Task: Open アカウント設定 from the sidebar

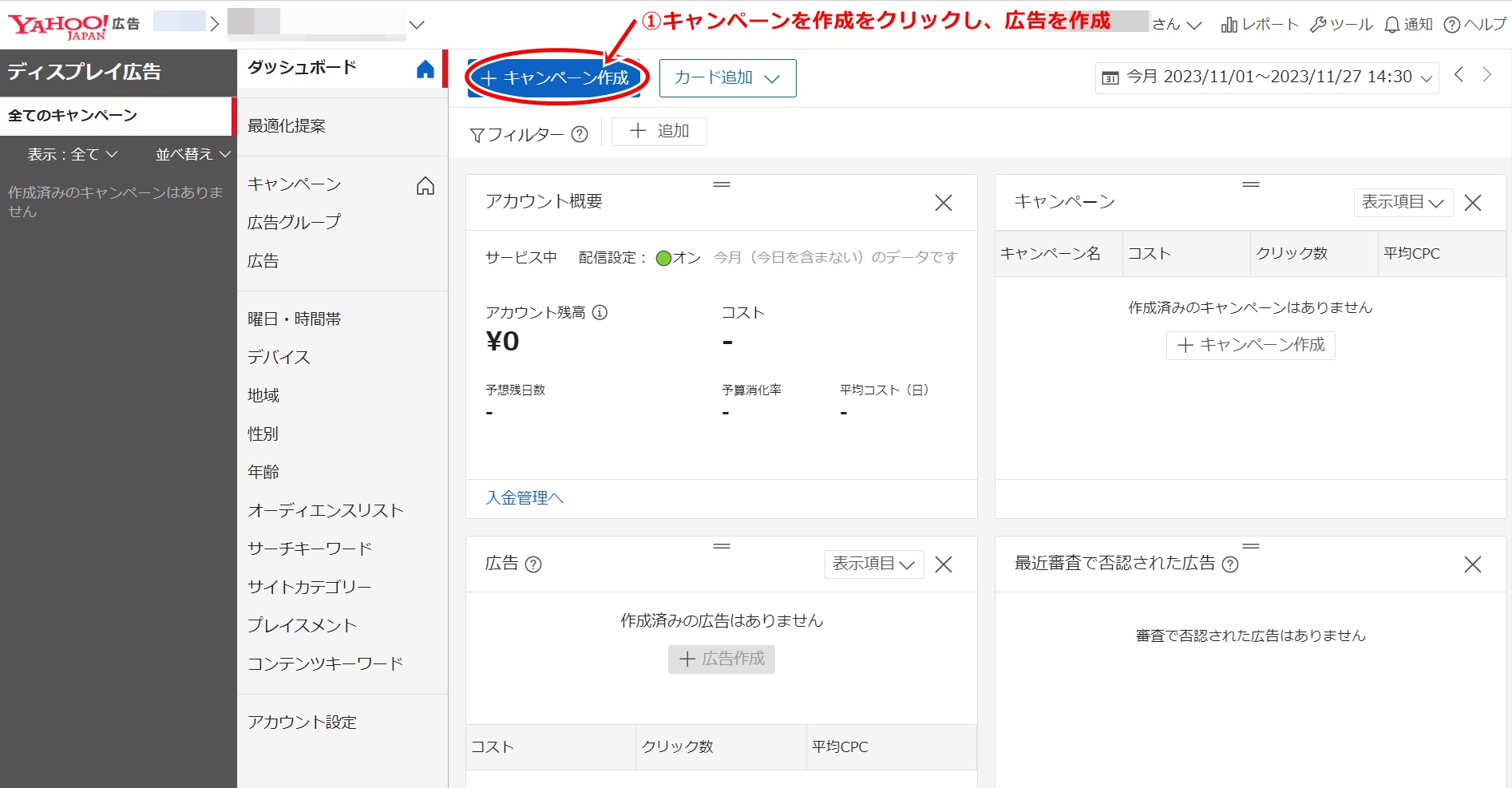Action: [x=303, y=722]
